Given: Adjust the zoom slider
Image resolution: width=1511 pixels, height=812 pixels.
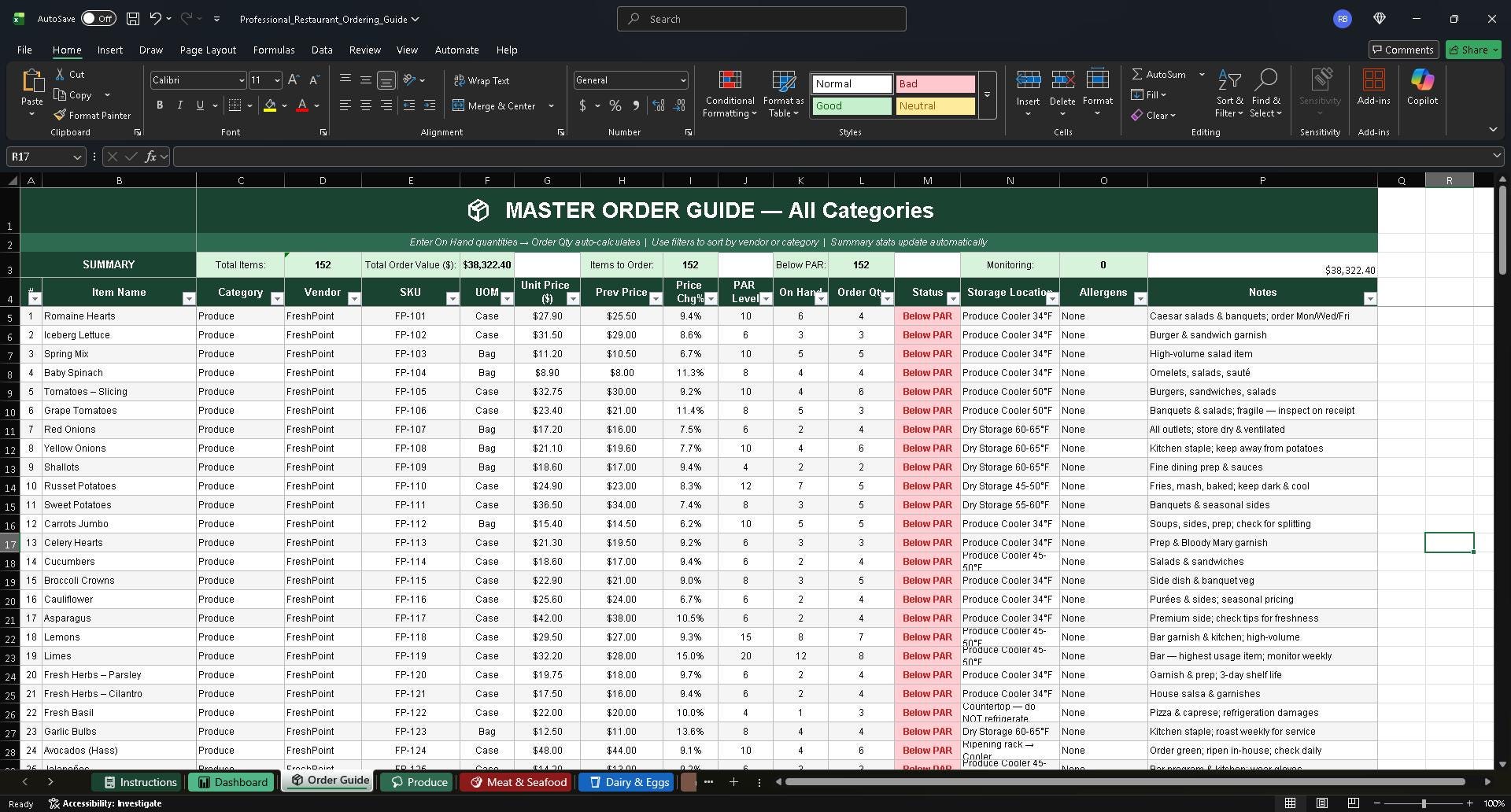Looking at the screenshot, I should pyautogui.click(x=1424, y=803).
